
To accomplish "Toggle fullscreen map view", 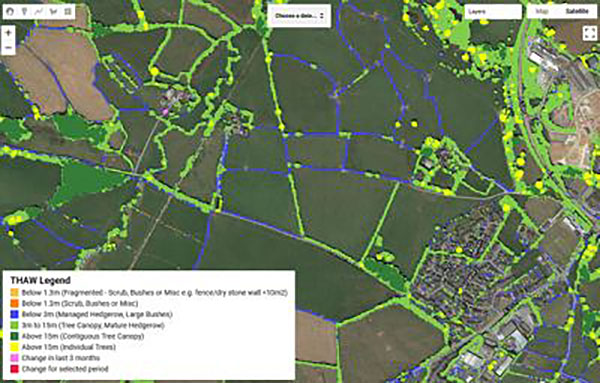I will tap(589, 33).
